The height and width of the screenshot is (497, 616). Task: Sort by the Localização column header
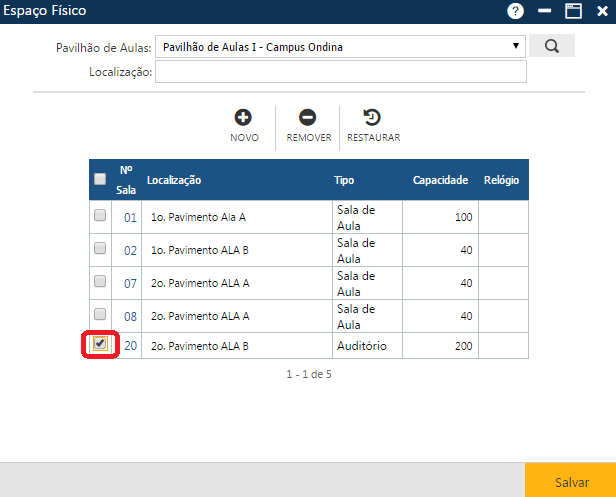175,180
